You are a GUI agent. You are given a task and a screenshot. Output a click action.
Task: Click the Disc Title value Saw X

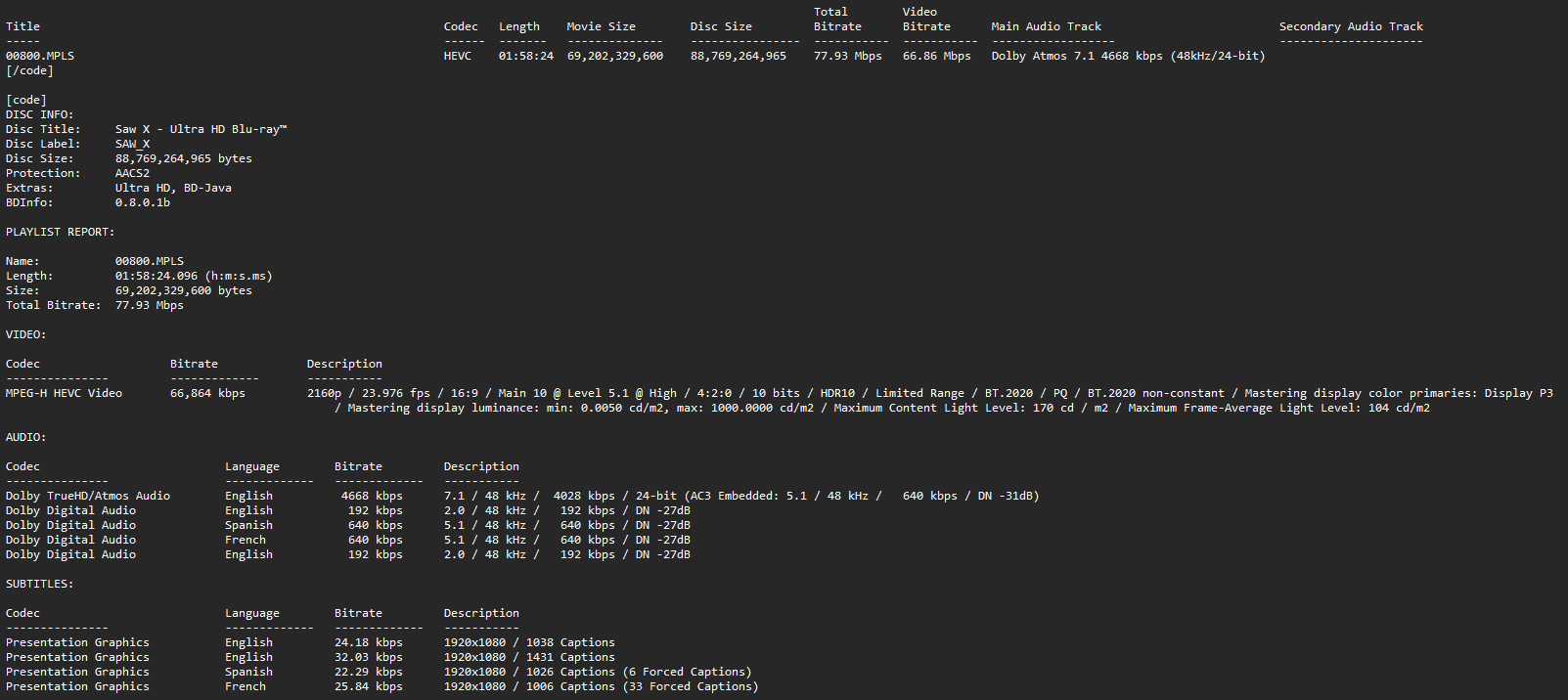click(x=201, y=129)
